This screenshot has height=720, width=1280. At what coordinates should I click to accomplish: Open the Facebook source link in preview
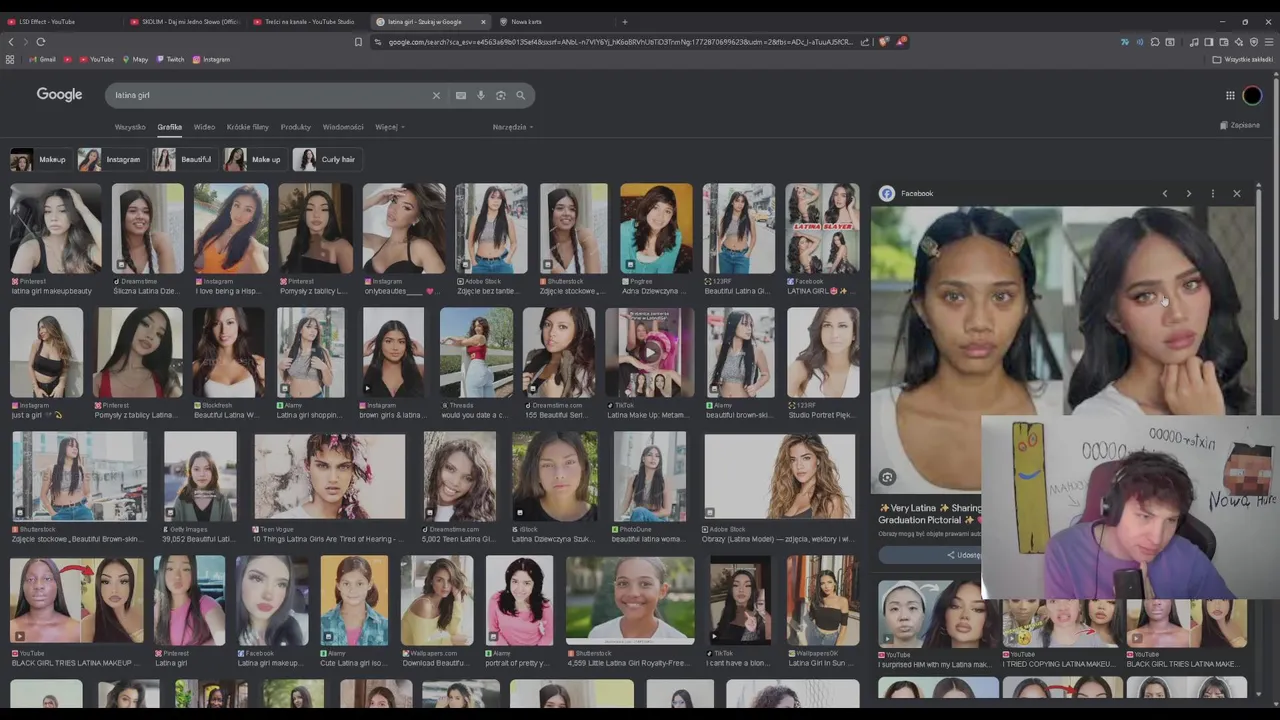pos(907,194)
